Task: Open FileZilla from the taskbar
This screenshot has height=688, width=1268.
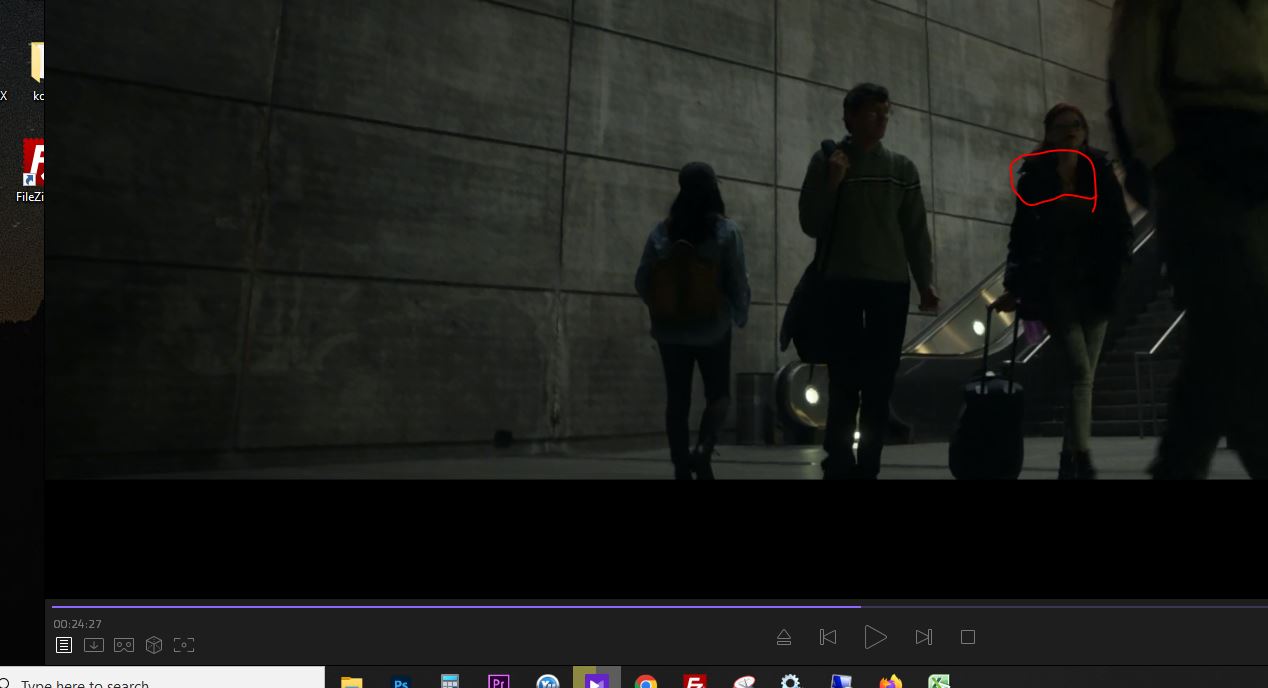Action: click(694, 682)
